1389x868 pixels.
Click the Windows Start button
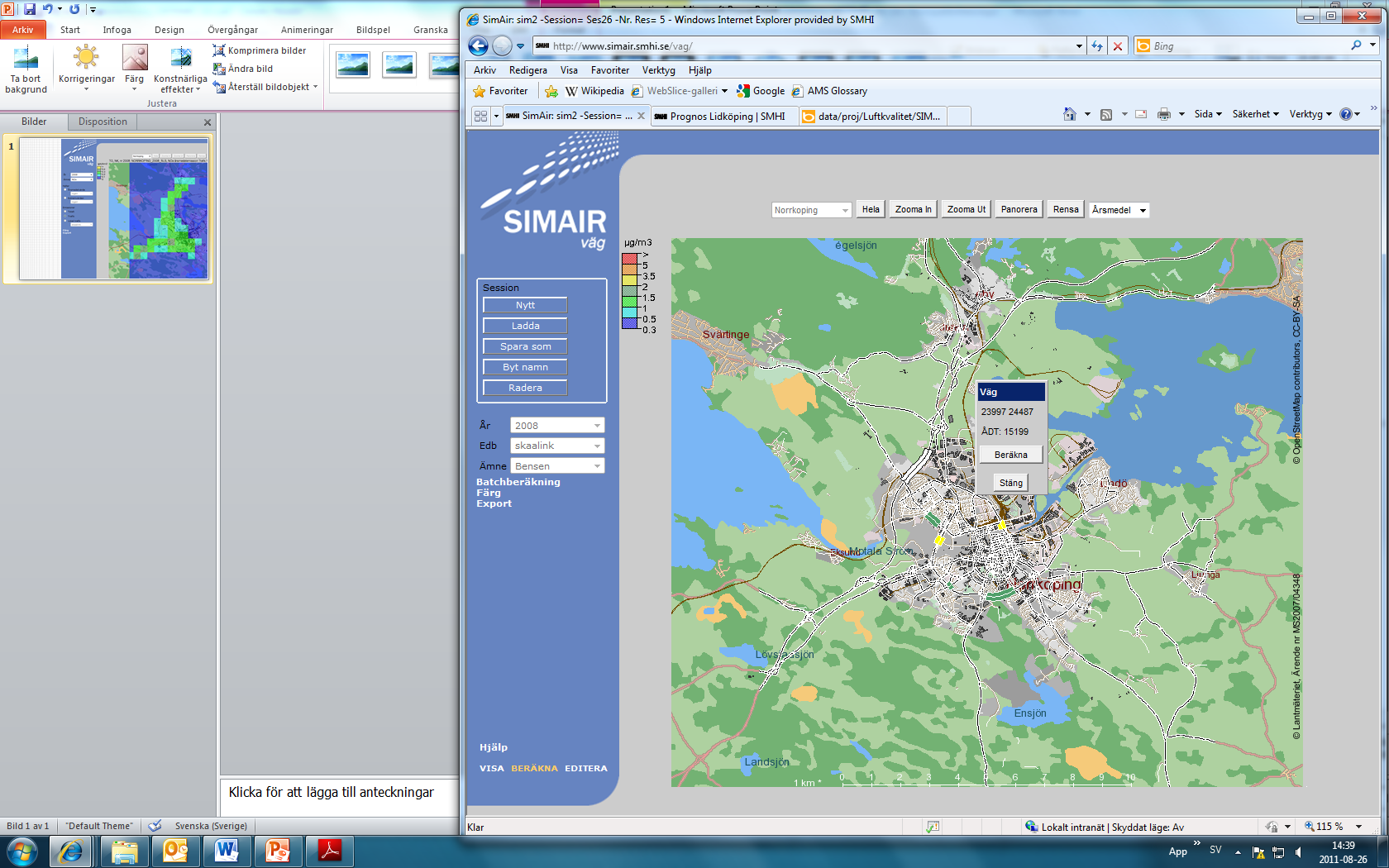tap(21, 851)
